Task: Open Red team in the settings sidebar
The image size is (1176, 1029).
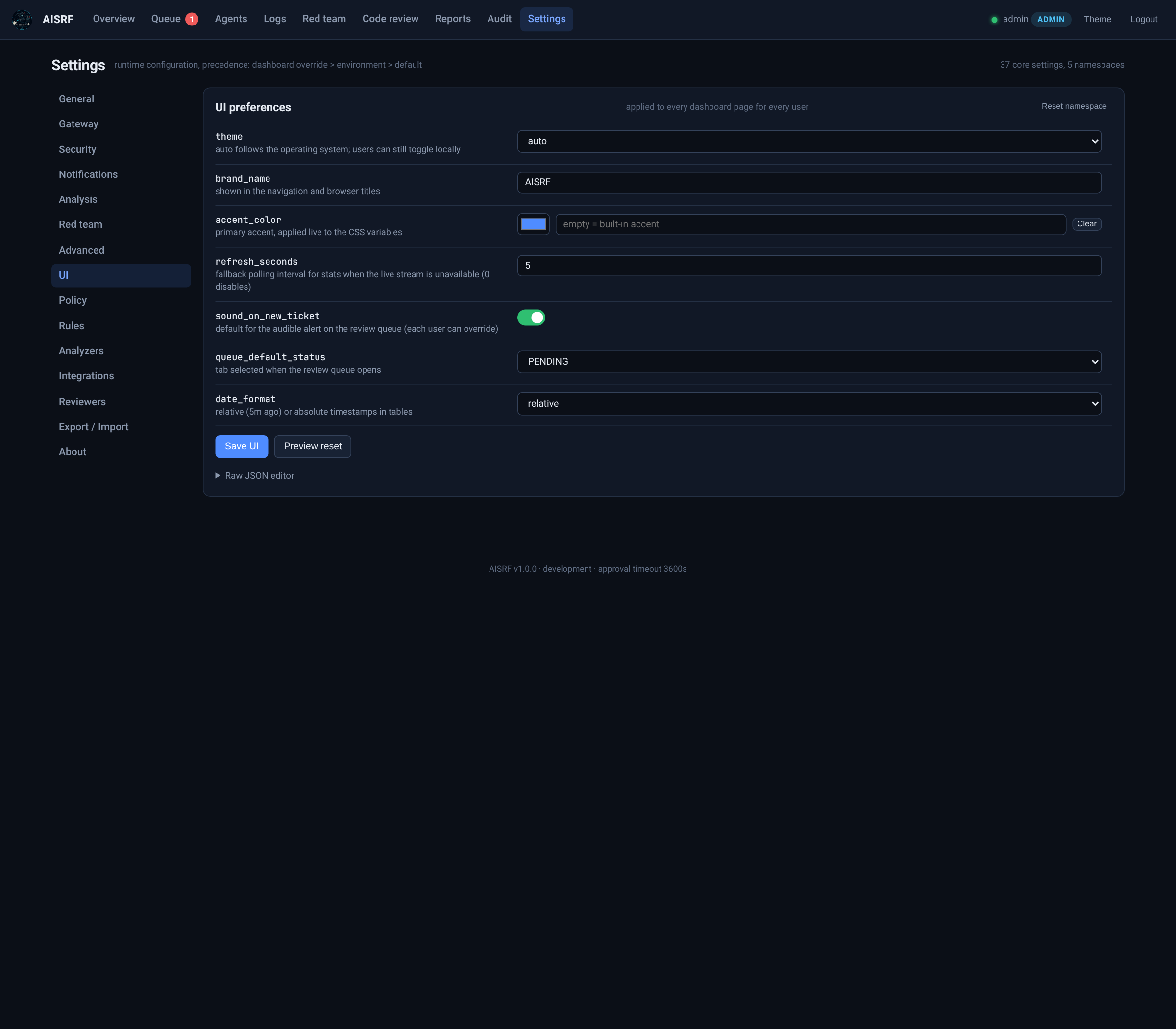Action: pyautogui.click(x=121, y=224)
